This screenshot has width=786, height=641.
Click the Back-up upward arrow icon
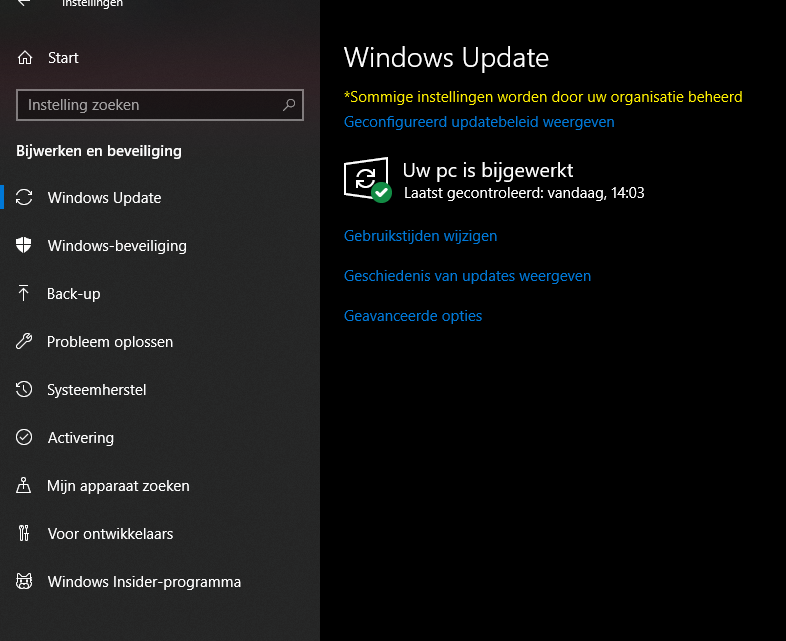click(23, 293)
